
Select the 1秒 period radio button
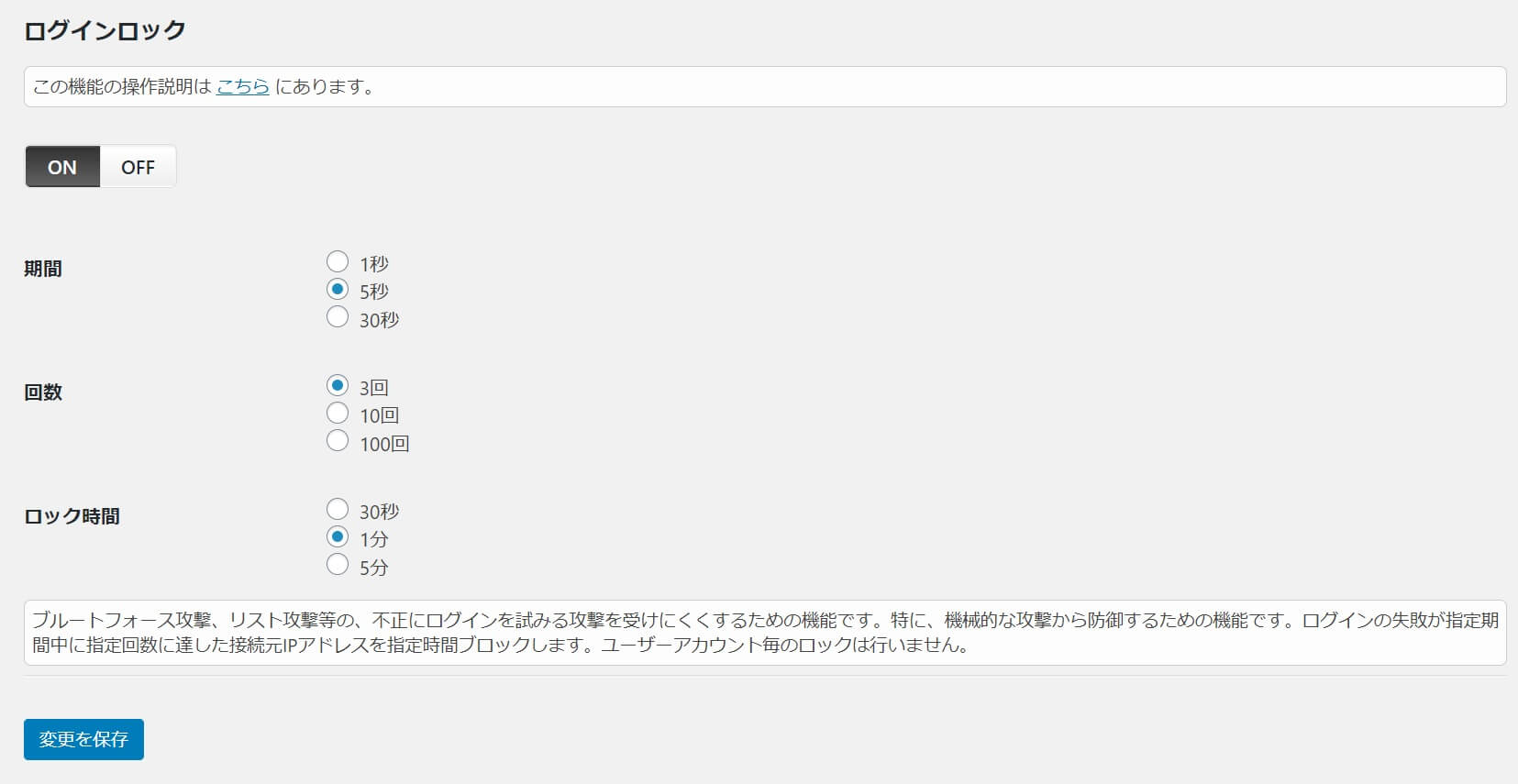click(338, 261)
